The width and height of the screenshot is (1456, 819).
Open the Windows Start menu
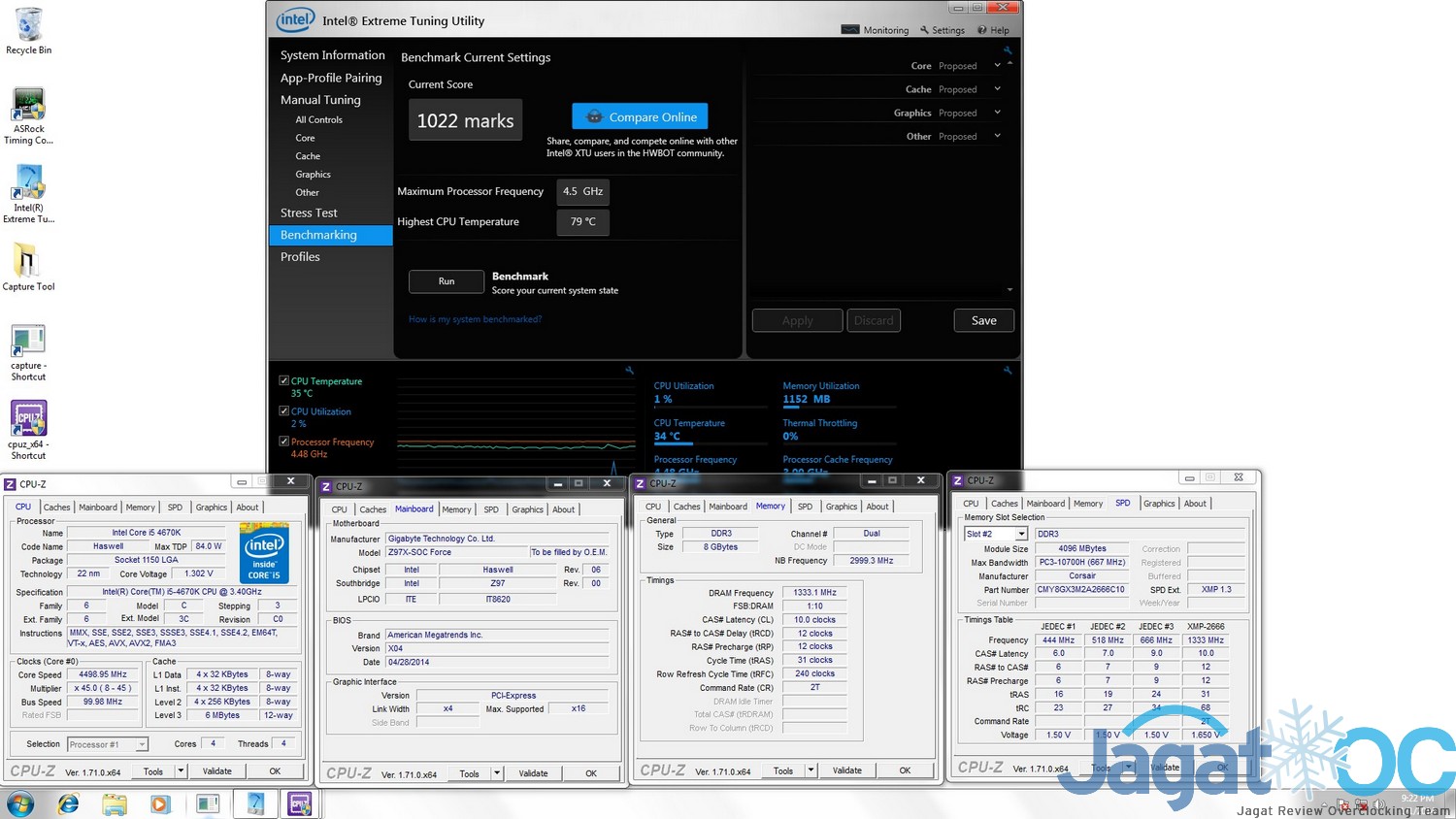click(20, 803)
